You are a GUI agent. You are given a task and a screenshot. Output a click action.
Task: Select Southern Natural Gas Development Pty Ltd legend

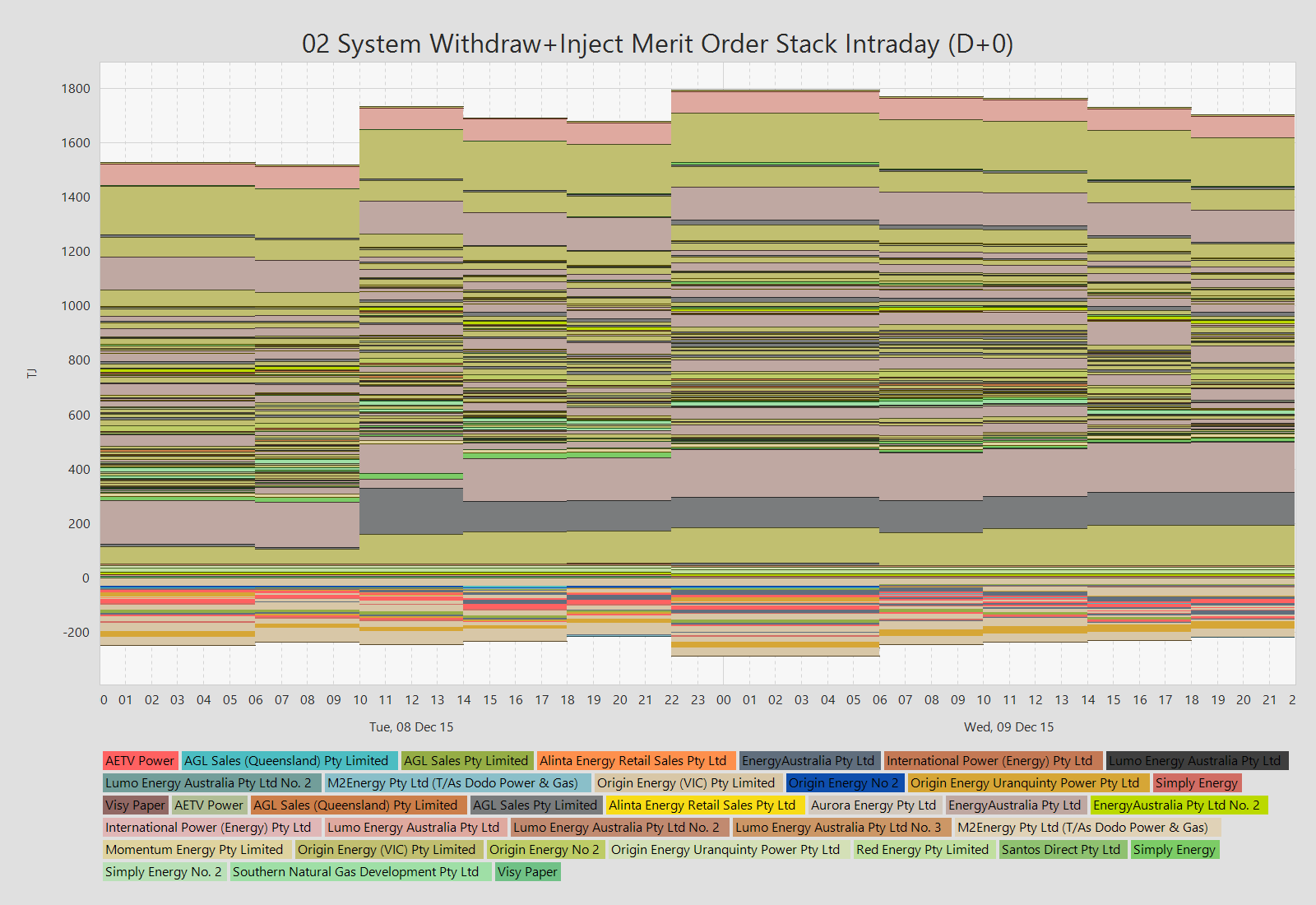coord(355,872)
